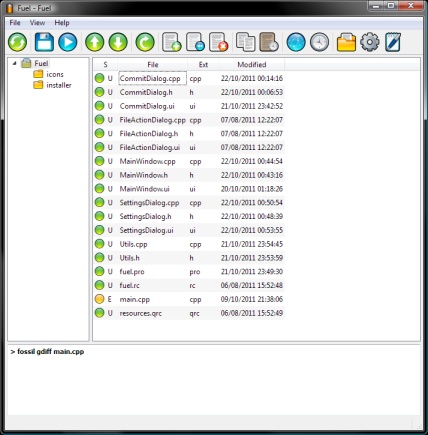Open Settings with the gear icon
Viewport: 428px width, 435px height.
[x=370, y=42]
